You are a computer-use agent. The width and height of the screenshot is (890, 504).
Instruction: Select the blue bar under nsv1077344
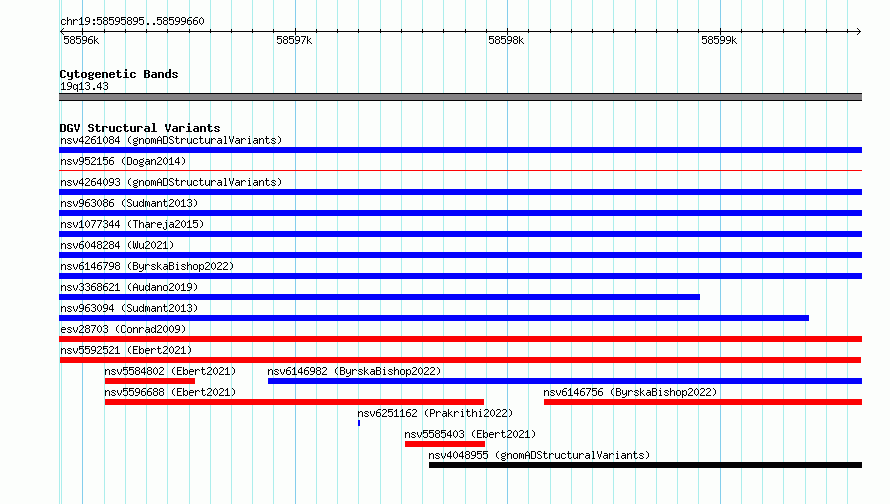click(460, 234)
